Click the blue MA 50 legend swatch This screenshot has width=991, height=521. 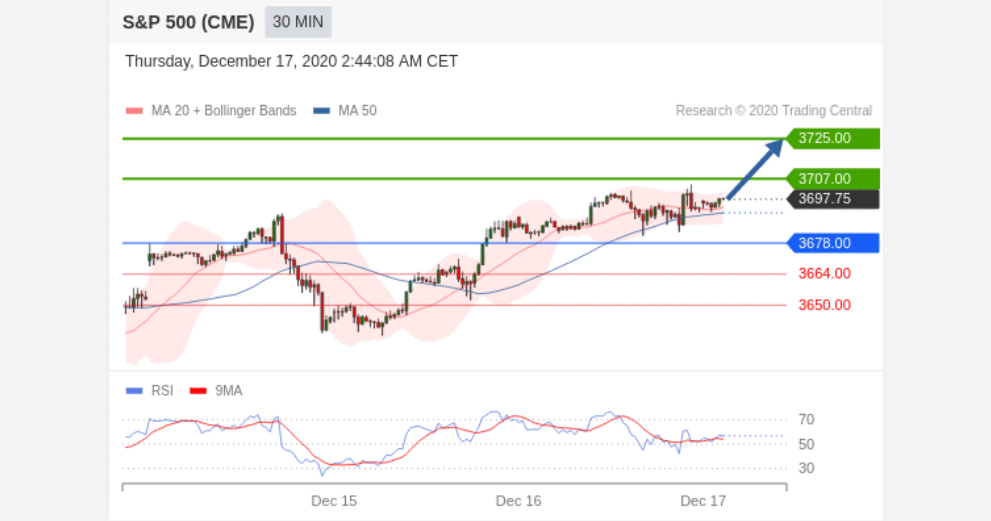click(322, 111)
